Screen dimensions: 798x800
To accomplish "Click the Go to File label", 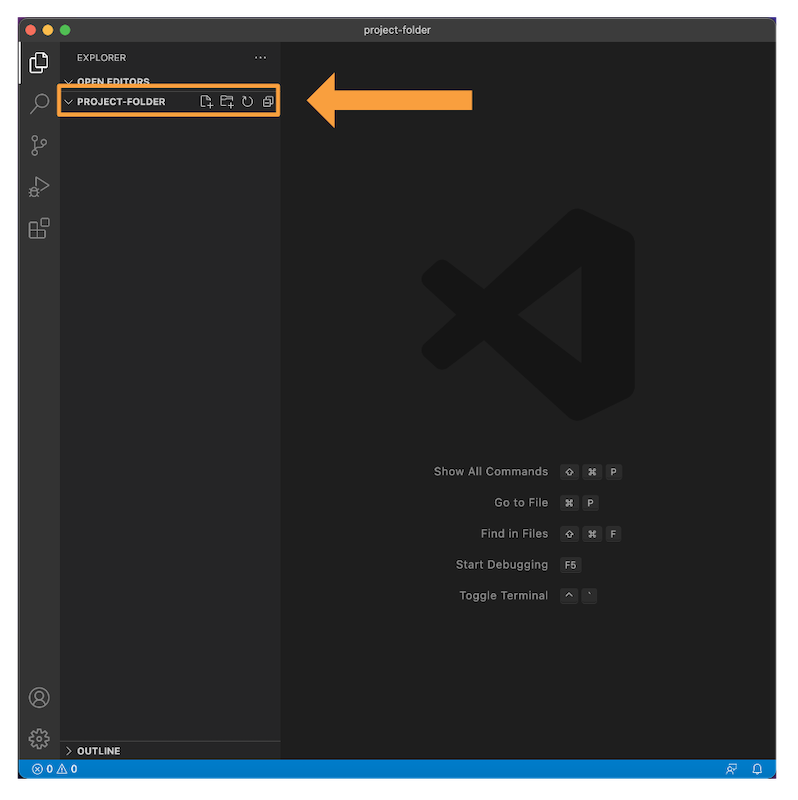I will (521, 503).
